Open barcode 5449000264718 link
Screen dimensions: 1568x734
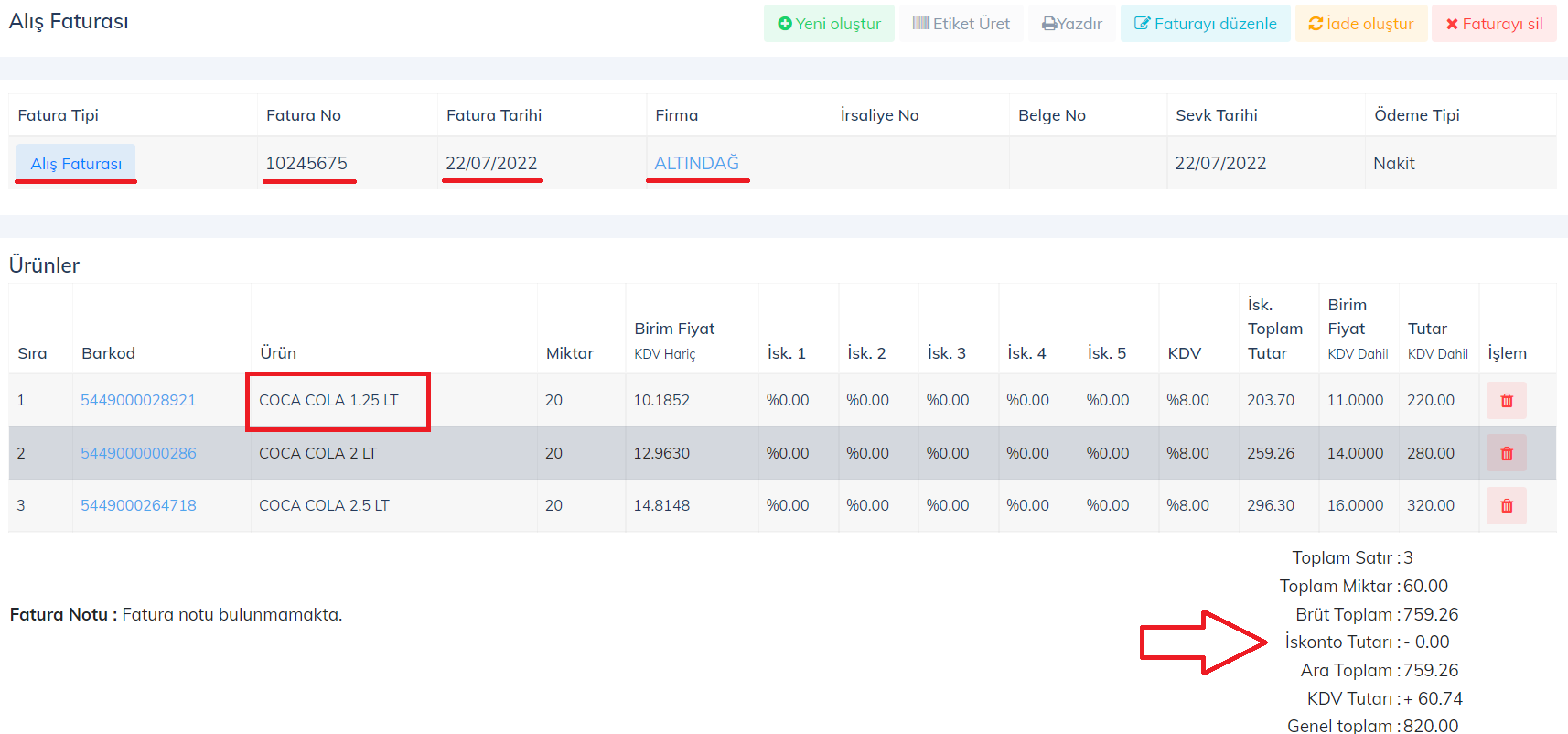pos(138,505)
